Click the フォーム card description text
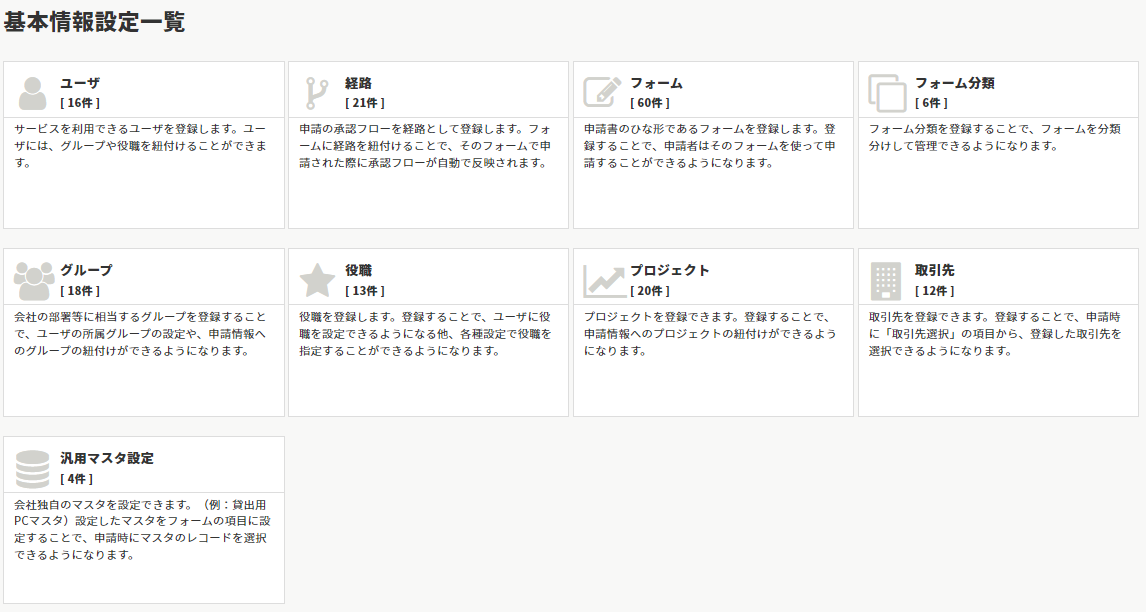 click(x=710, y=146)
